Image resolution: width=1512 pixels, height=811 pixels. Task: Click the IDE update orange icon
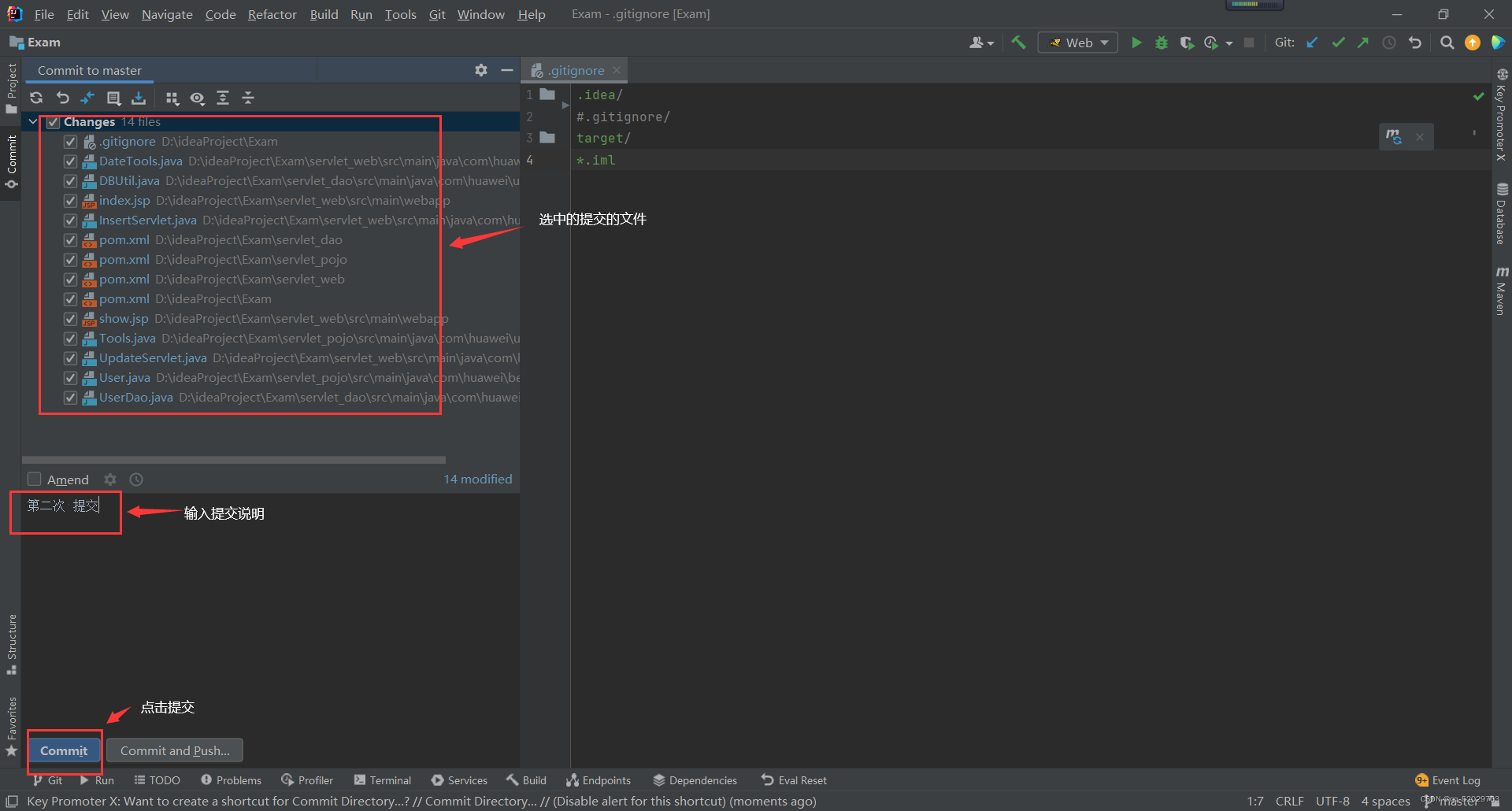click(x=1473, y=43)
